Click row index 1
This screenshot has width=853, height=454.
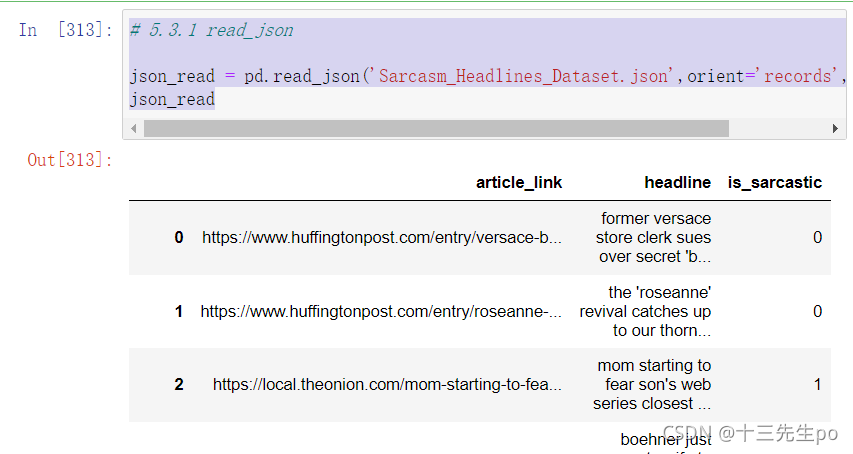[x=179, y=311]
